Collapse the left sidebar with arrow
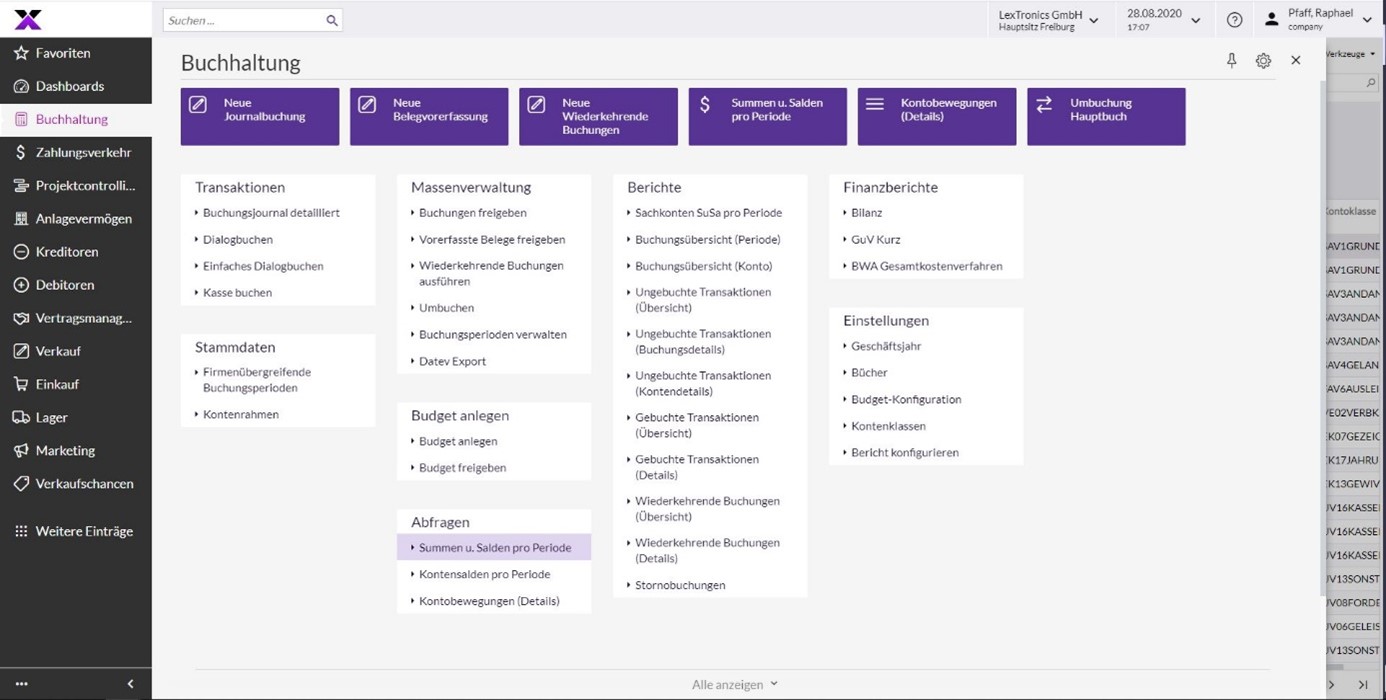 click(130, 684)
